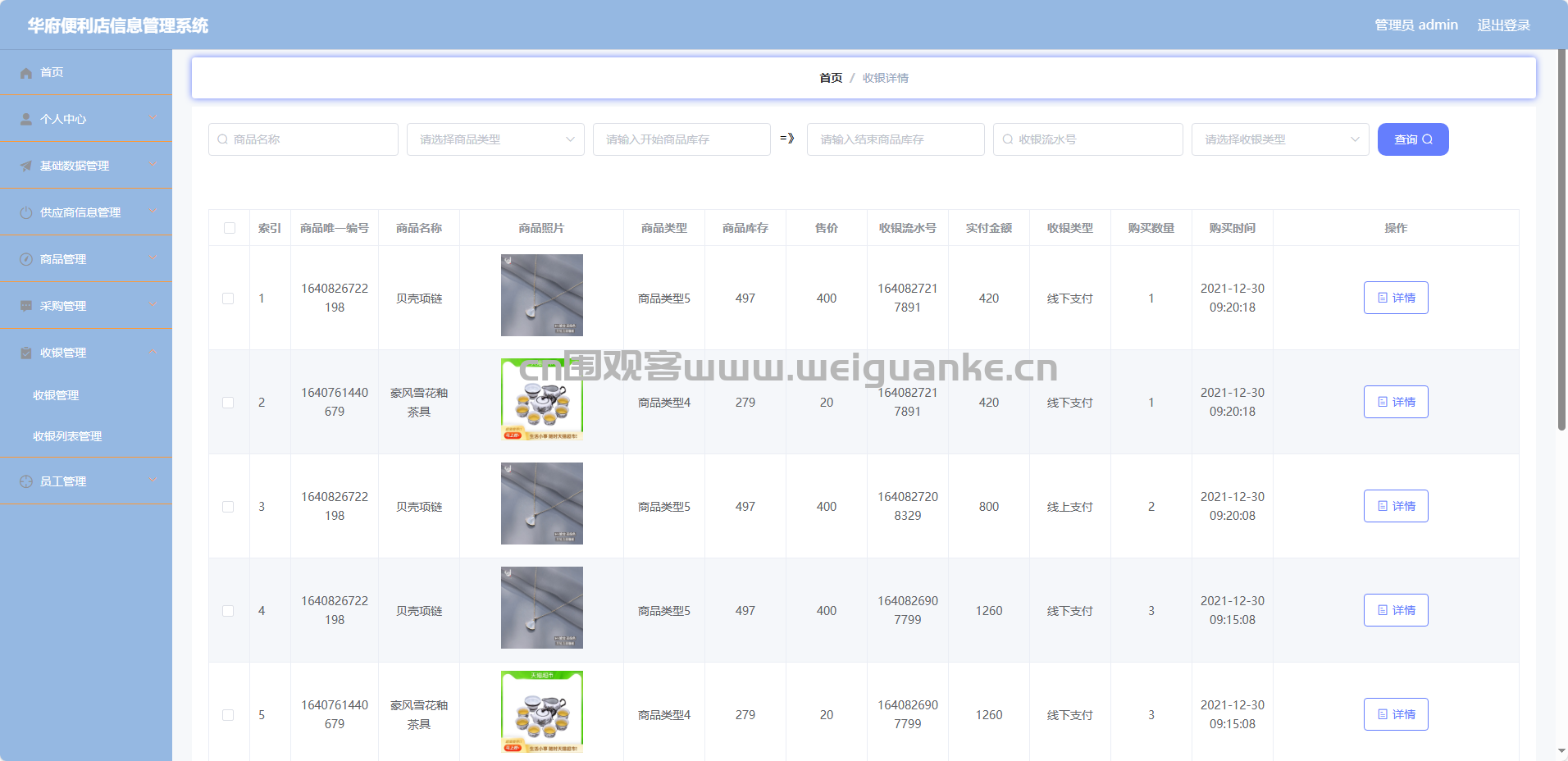Focus the 商品名称 search input
Image resolution: width=1568 pixels, height=761 pixels.
pos(303,139)
